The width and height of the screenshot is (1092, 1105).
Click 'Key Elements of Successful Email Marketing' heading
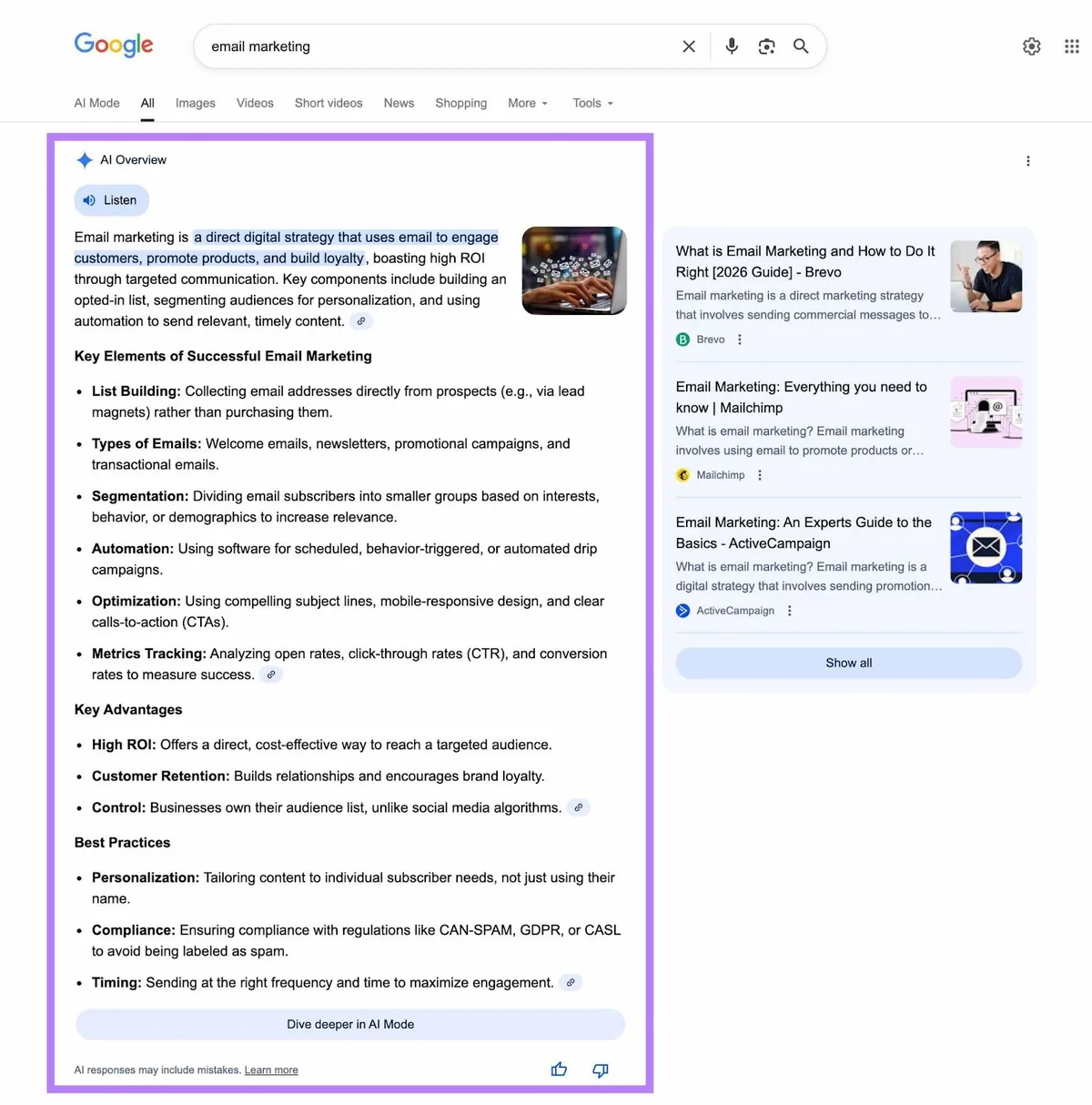coord(223,356)
